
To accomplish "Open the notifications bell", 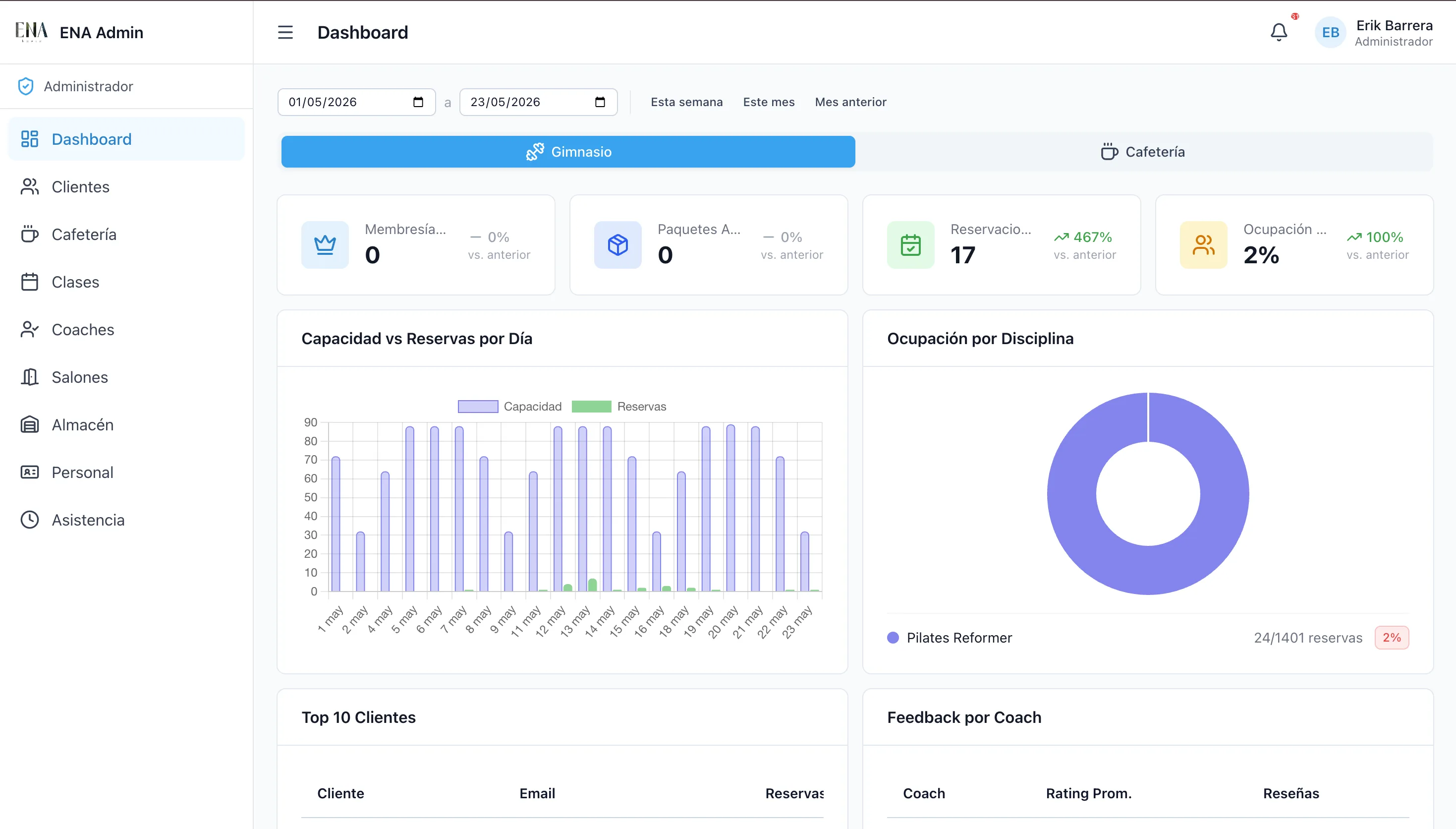I will pos(1279,32).
